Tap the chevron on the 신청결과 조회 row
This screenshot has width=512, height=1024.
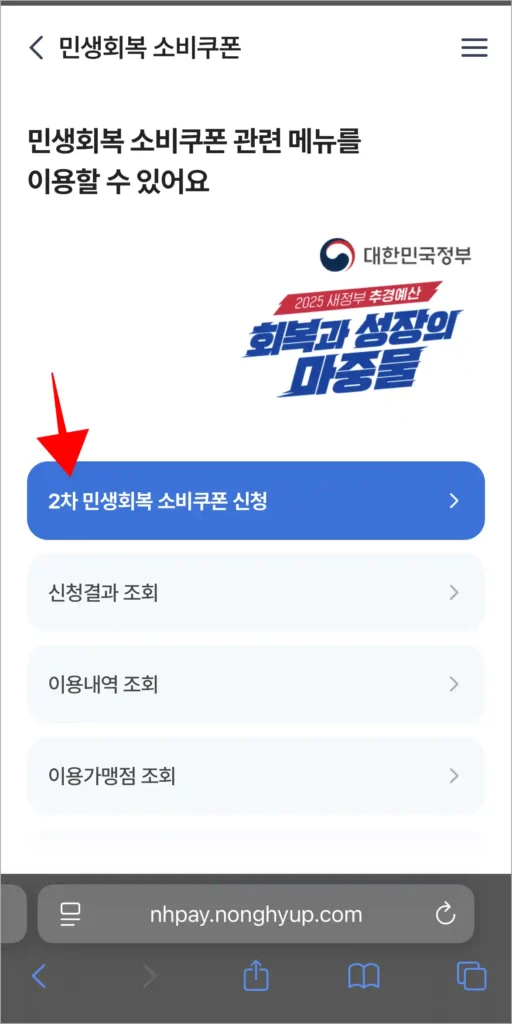[455, 593]
